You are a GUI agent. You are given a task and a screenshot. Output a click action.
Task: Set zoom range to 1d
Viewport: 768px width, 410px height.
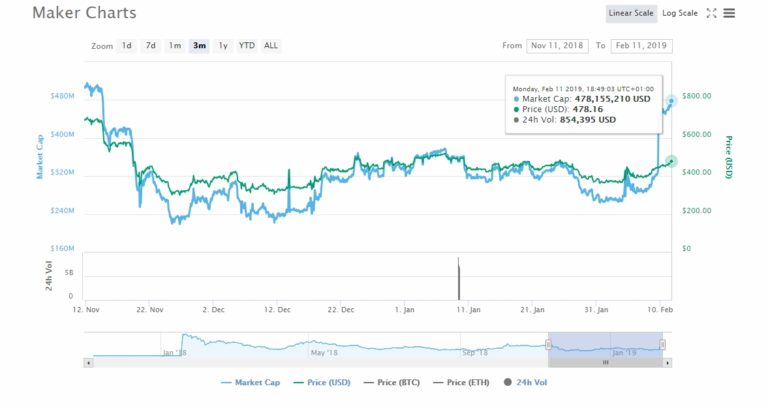point(127,46)
